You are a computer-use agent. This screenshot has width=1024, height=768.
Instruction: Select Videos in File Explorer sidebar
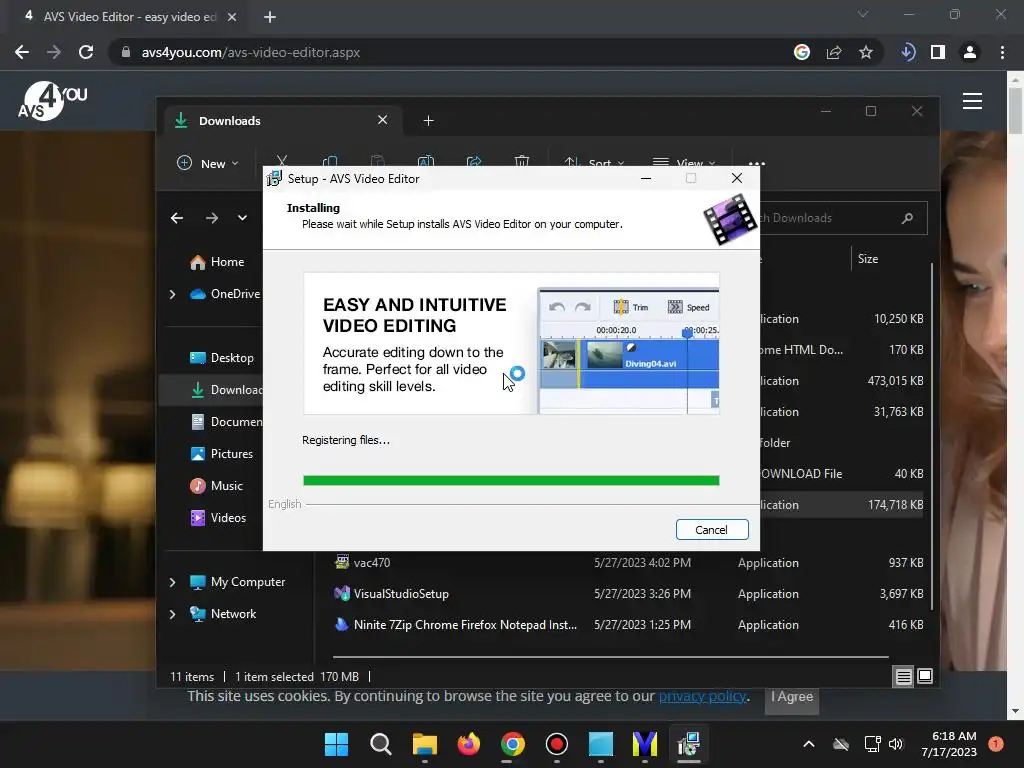[x=218, y=518]
